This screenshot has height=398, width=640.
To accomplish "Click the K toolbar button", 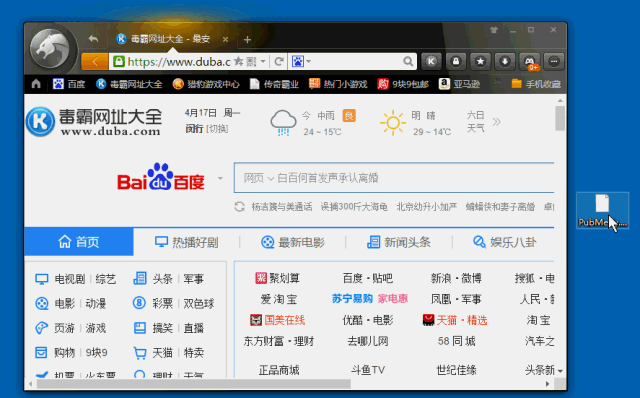I will 431,62.
